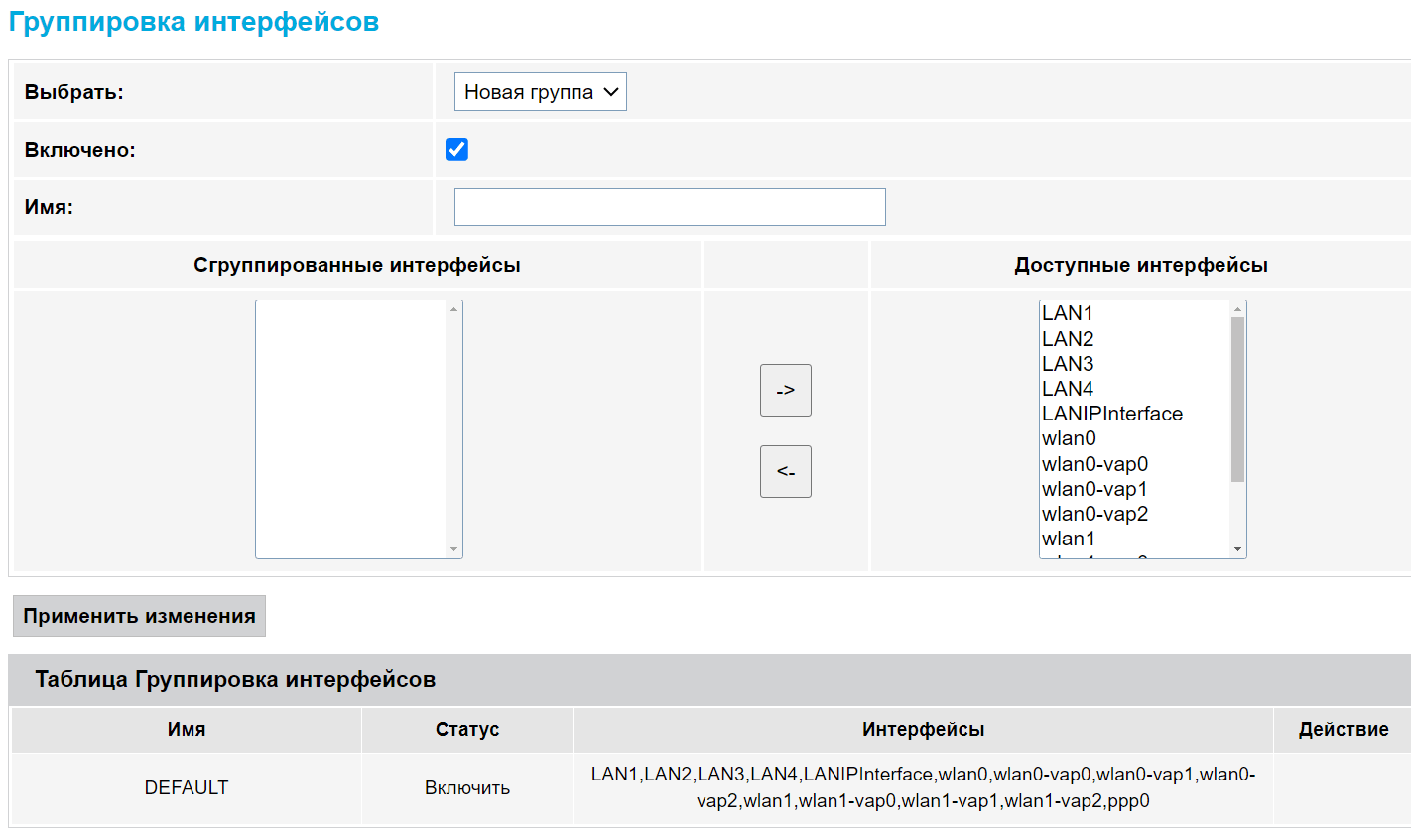The height and width of the screenshot is (840, 1411).
Task: Select wlan0-vap1 interface entry
Action: coord(1094,489)
